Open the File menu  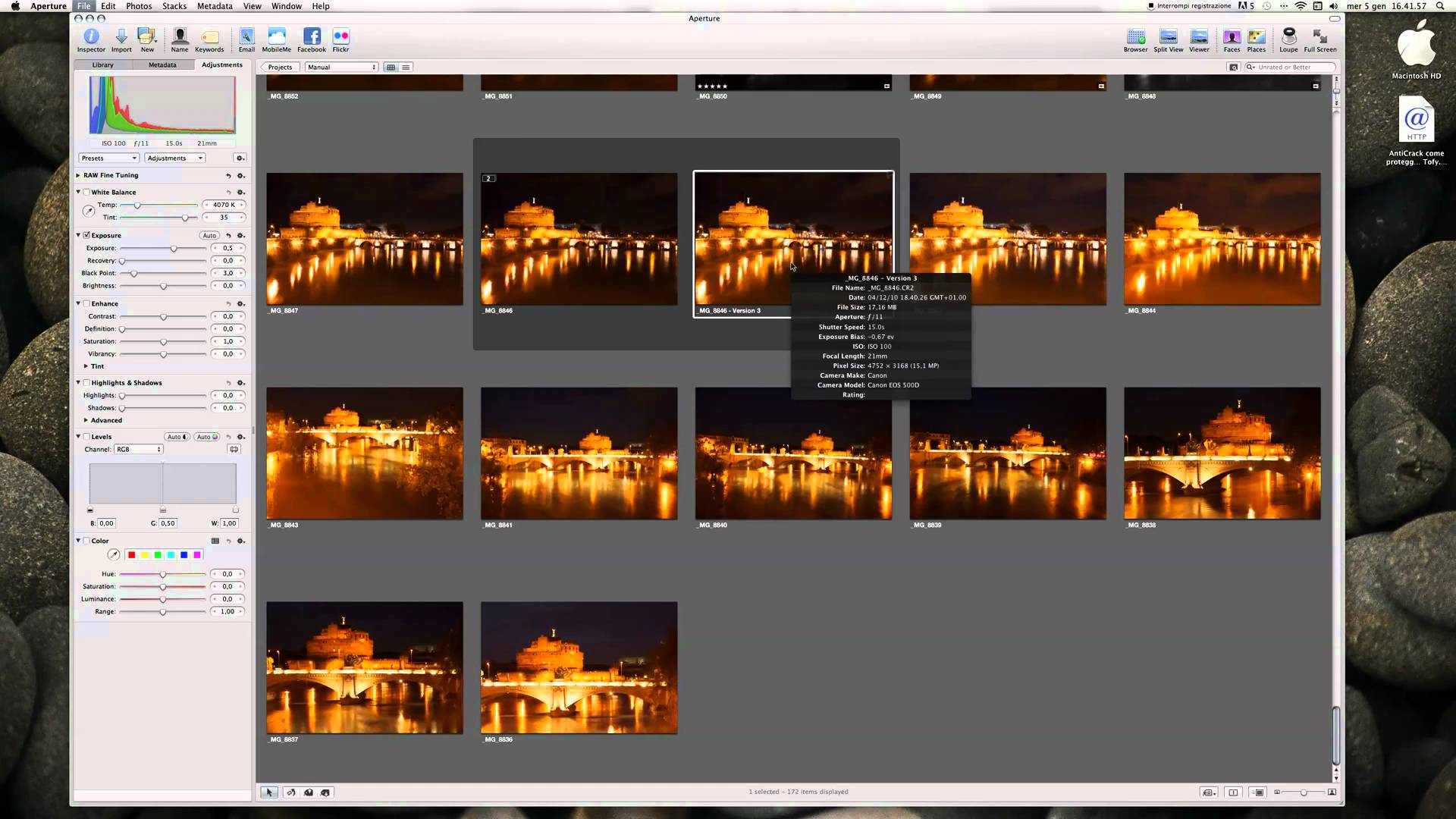[83, 6]
